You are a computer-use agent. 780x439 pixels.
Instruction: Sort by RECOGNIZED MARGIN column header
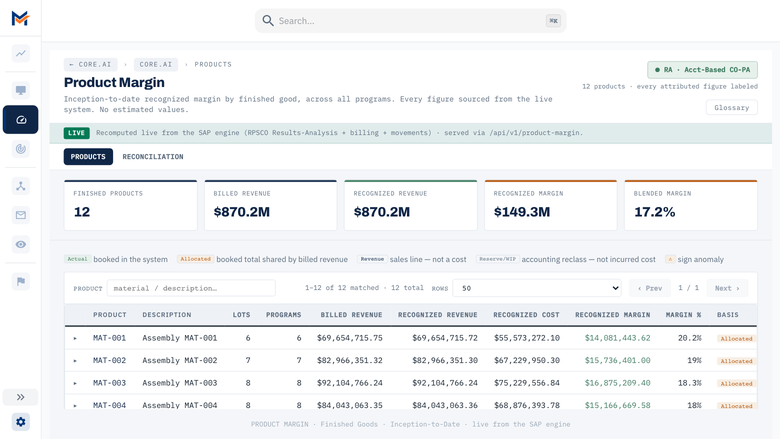point(613,315)
